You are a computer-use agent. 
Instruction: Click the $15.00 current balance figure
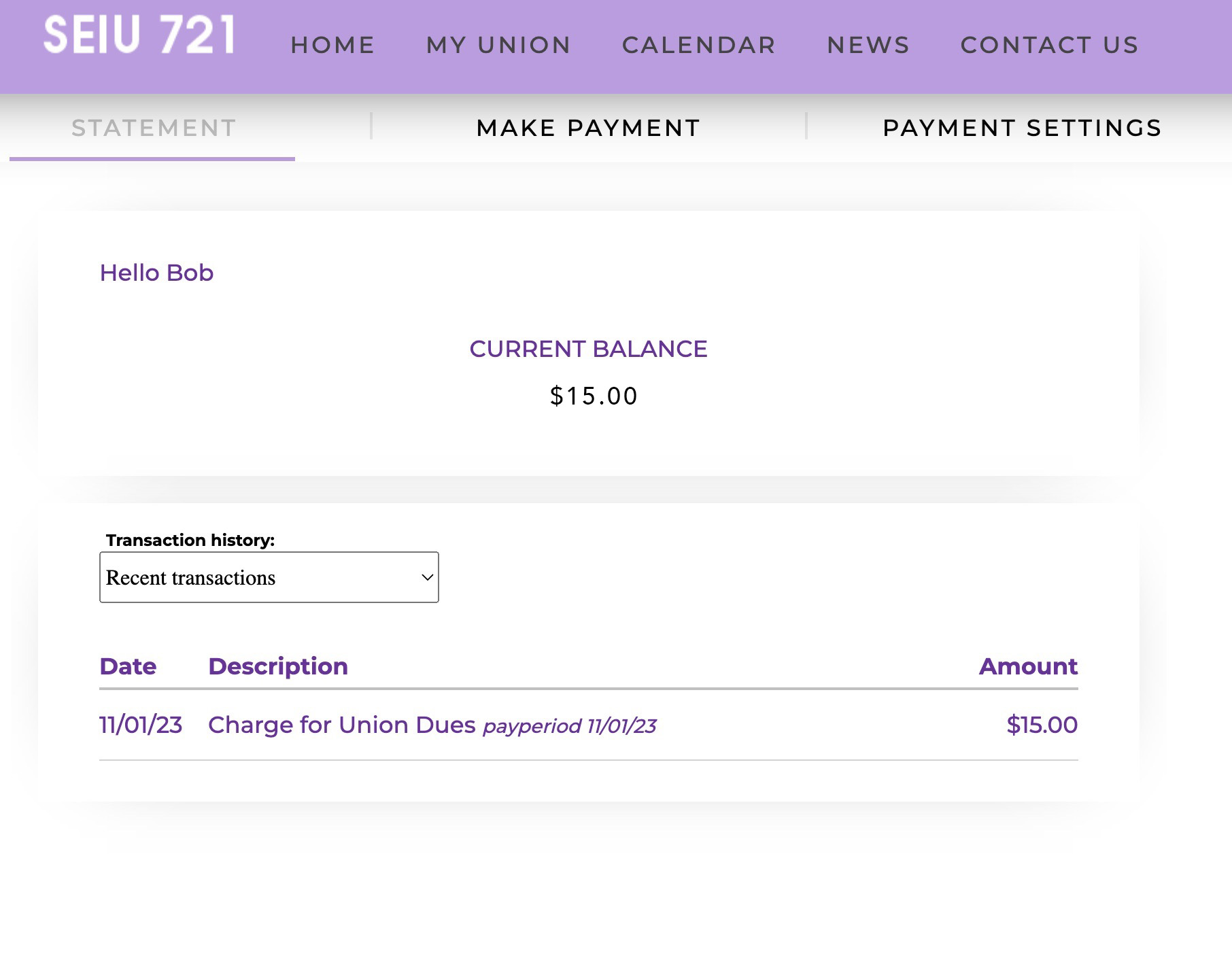point(594,396)
